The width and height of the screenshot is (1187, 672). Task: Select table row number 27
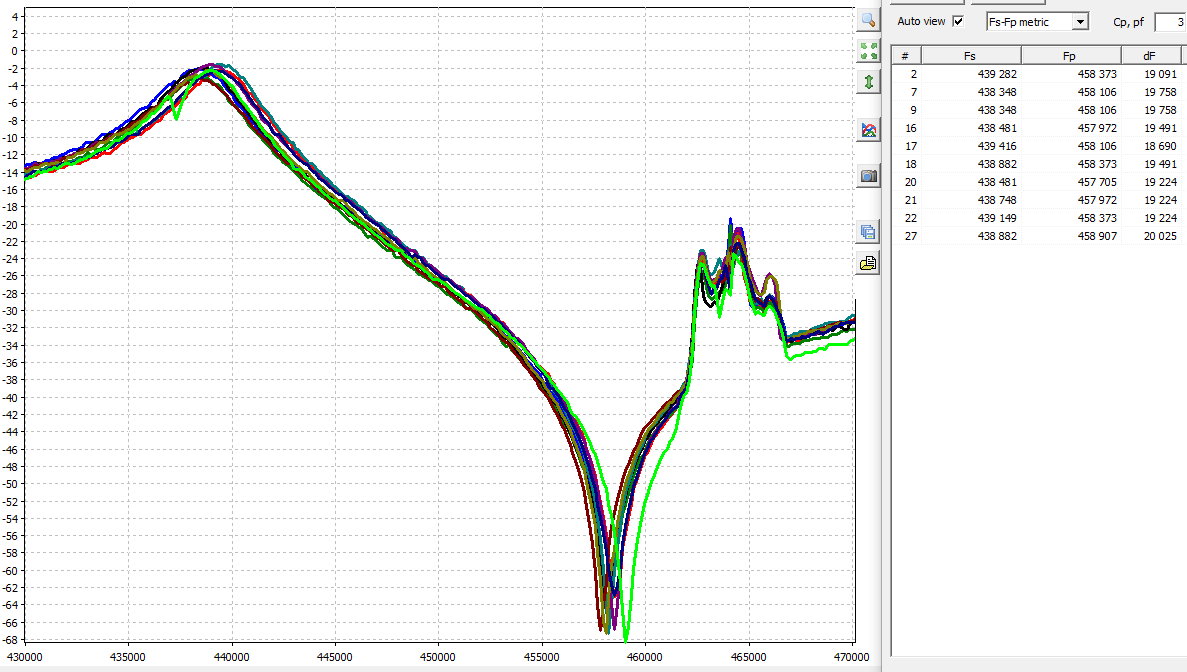(1038, 236)
